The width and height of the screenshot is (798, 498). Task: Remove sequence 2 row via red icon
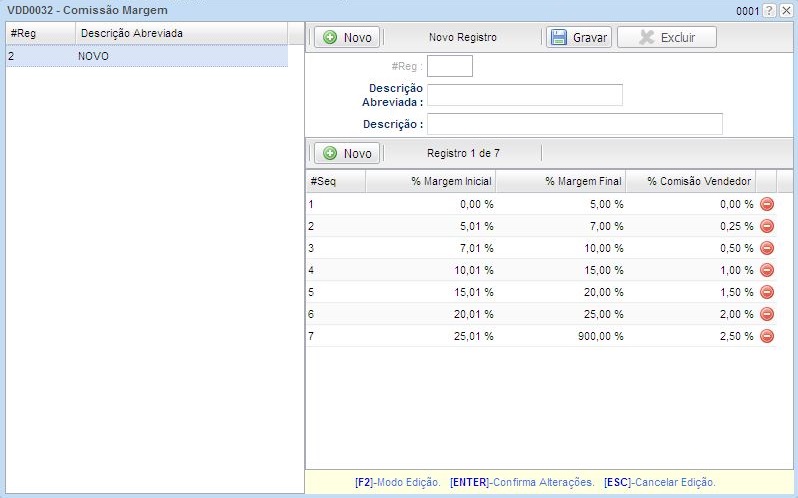767,226
